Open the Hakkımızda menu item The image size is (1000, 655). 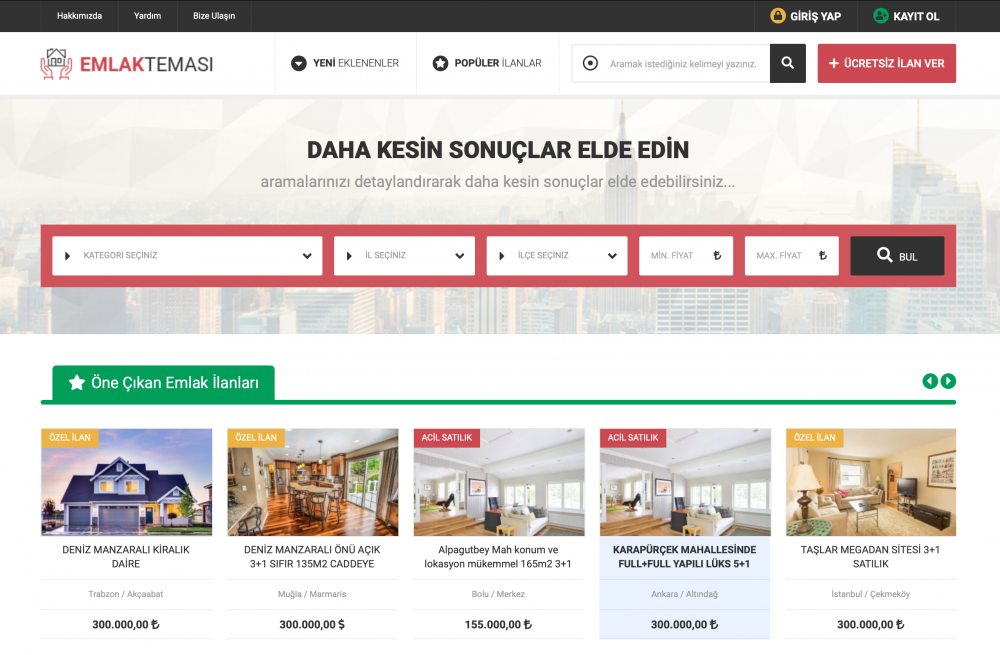click(x=79, y=16)
